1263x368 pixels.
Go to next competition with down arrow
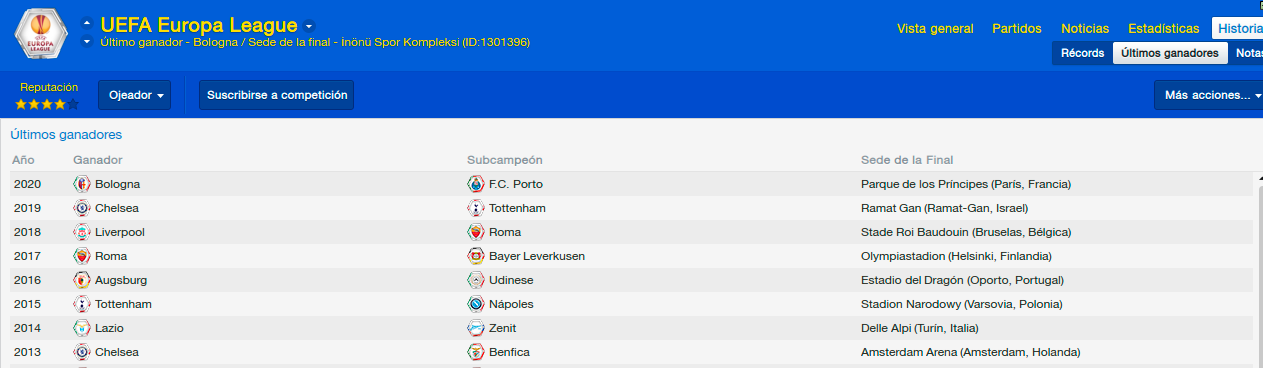87,42
